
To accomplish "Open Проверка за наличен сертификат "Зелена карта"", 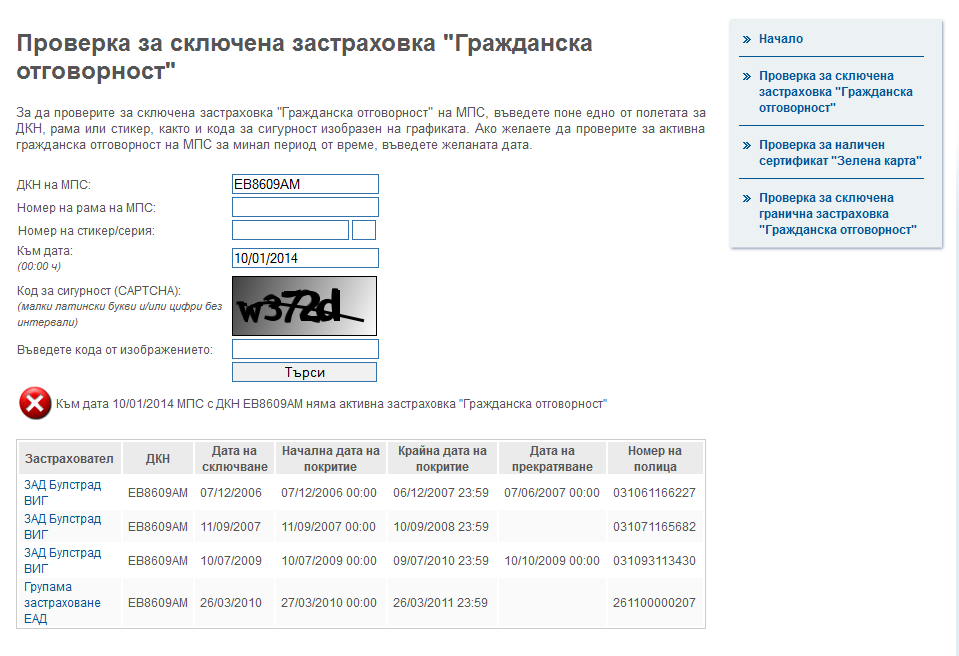I will (839, 152).
